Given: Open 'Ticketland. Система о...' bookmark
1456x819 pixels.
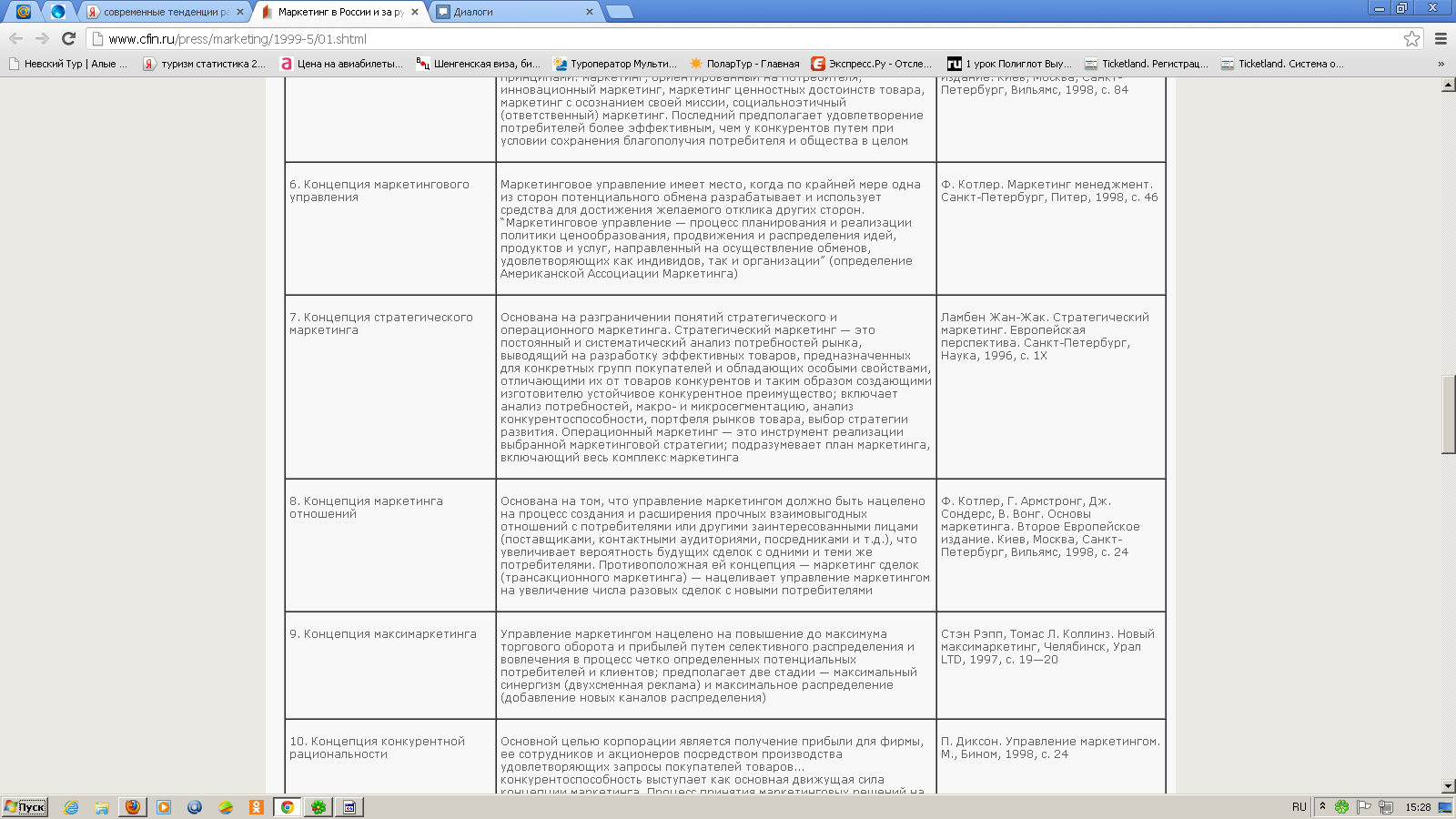Looking at the screenshot, I should point(1282,64).
